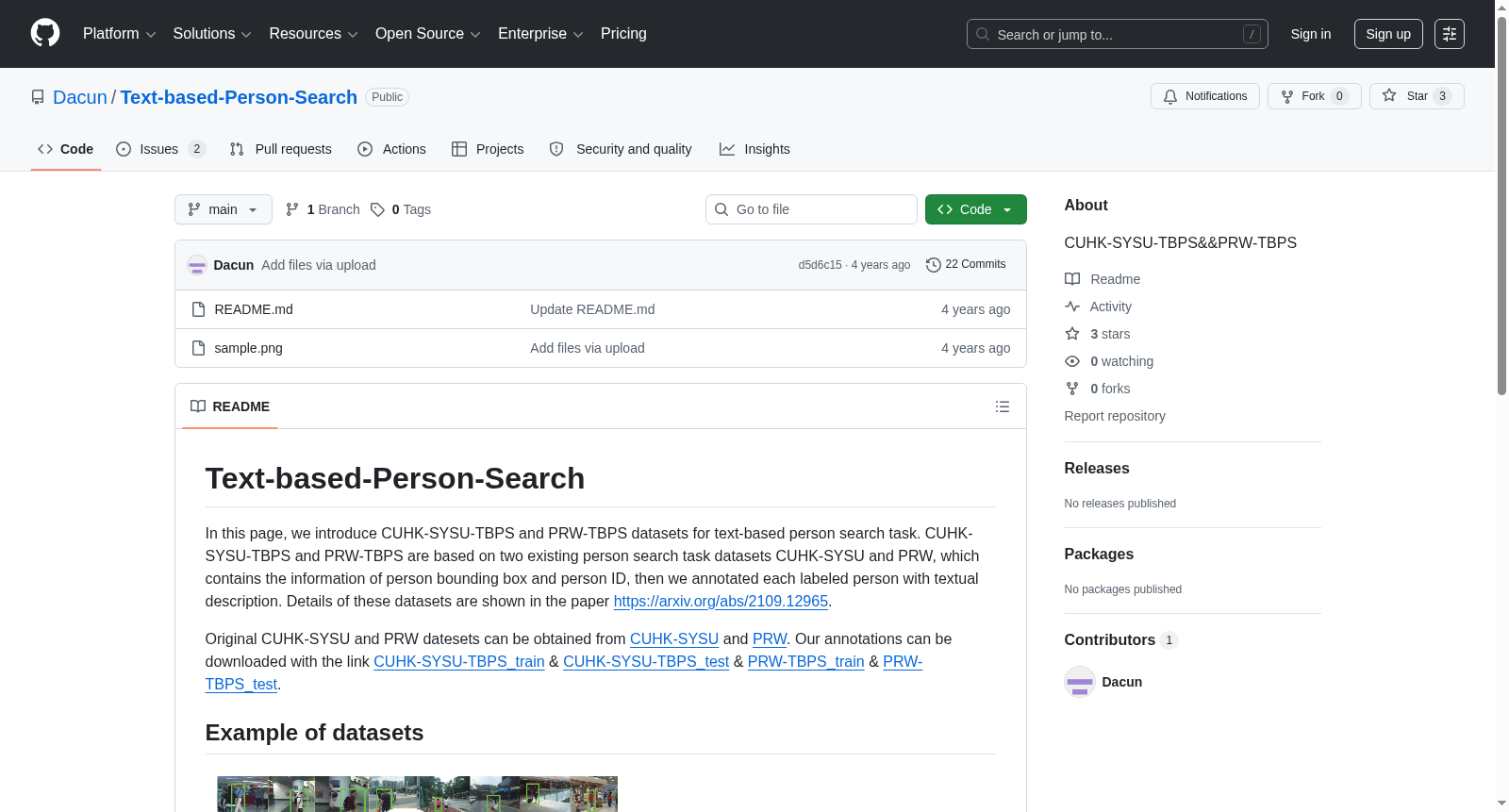Image resolution: width=1509 pixels, height=812 pixels.
Task: Open the dataset example image
Action: (x=417, y=794)
